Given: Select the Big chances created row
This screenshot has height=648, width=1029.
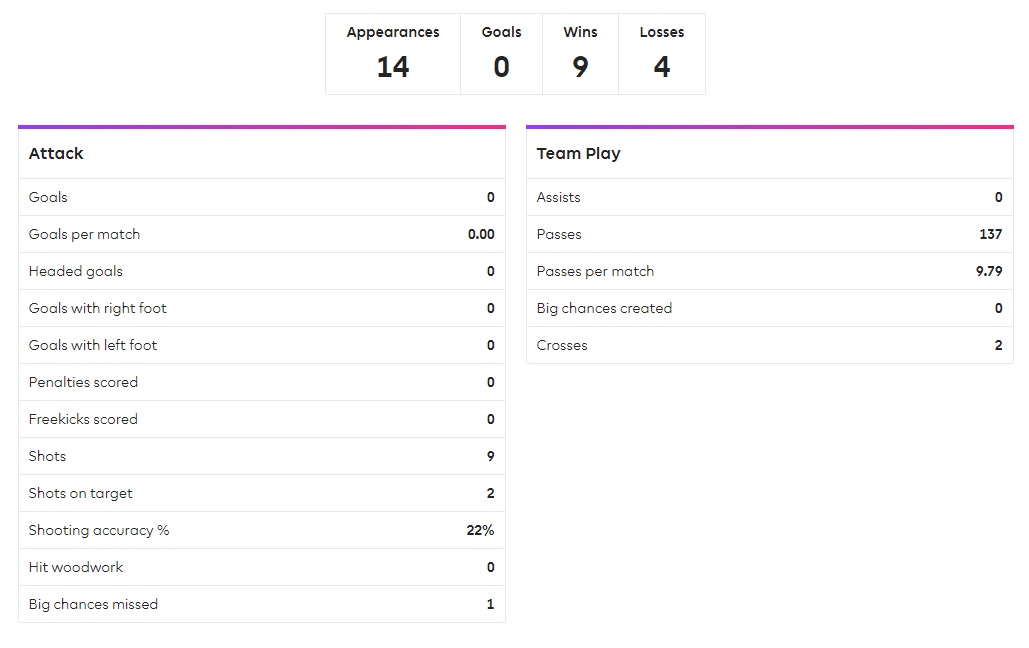Looking at the screenshot, I should pos(770,308).
